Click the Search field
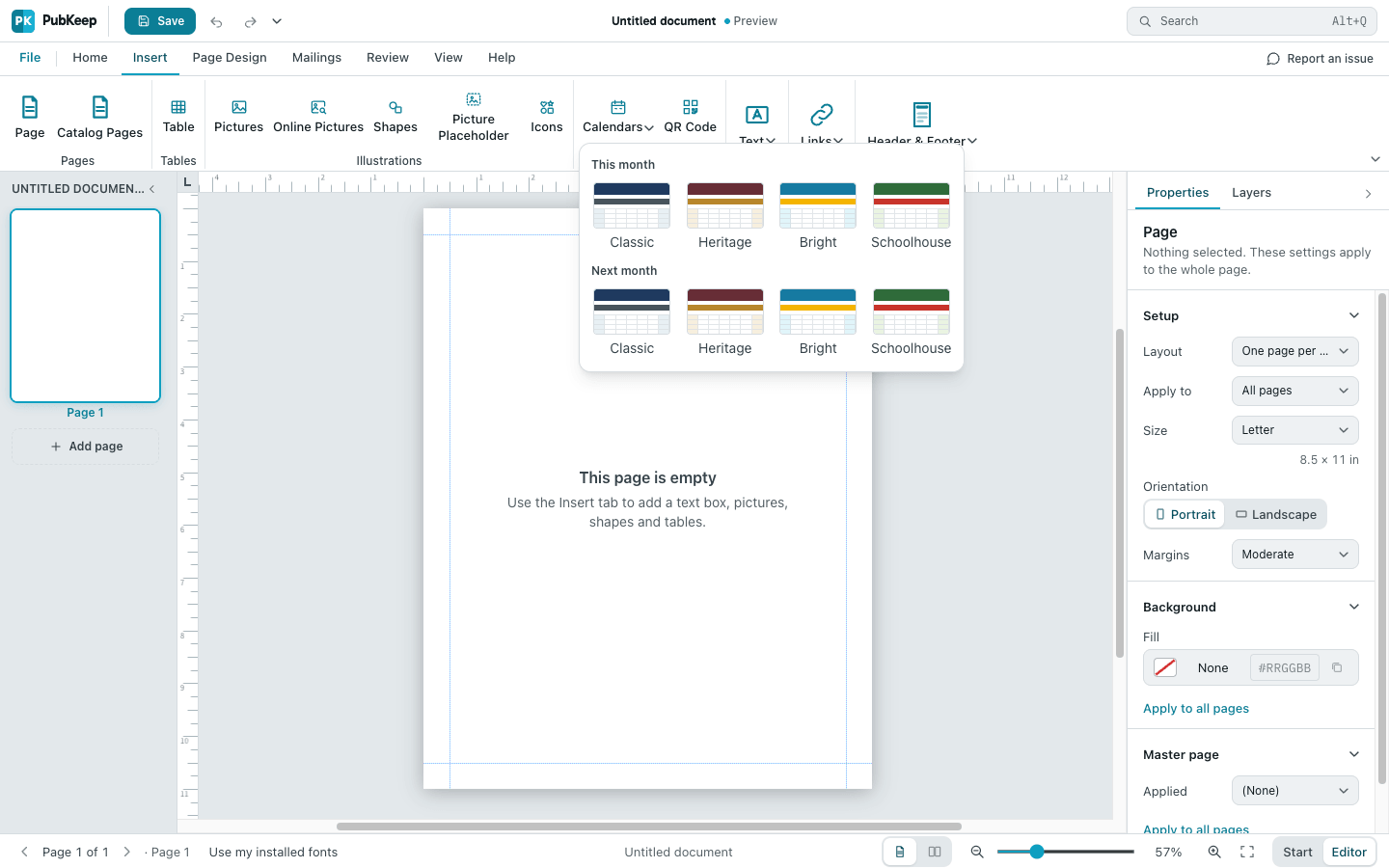The height and width of the screenshot is (868, 1389). pyautogui.click(x=1252, y=21)
